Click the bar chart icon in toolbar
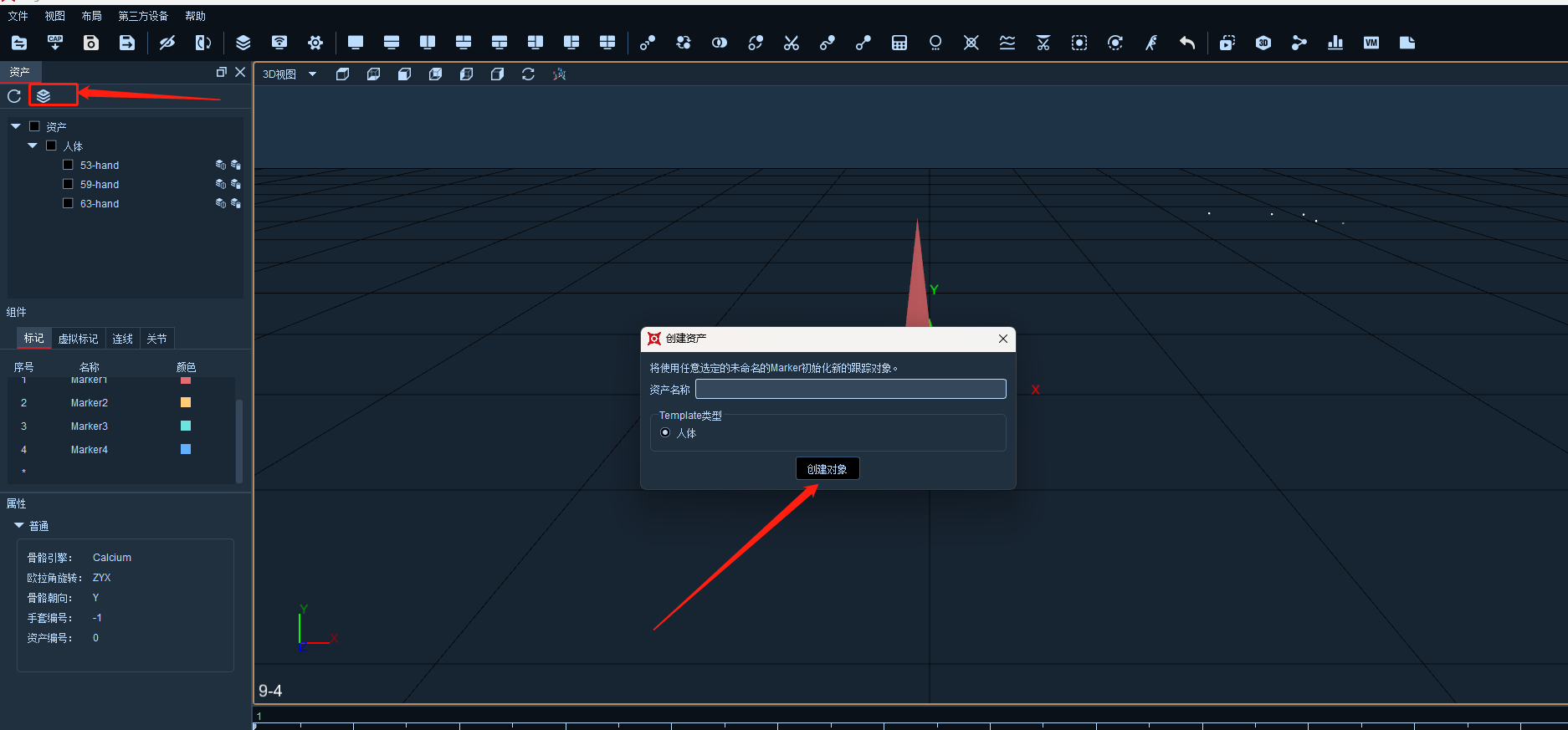Viewport: 1568px width, 730px height. coord(1335,43)
